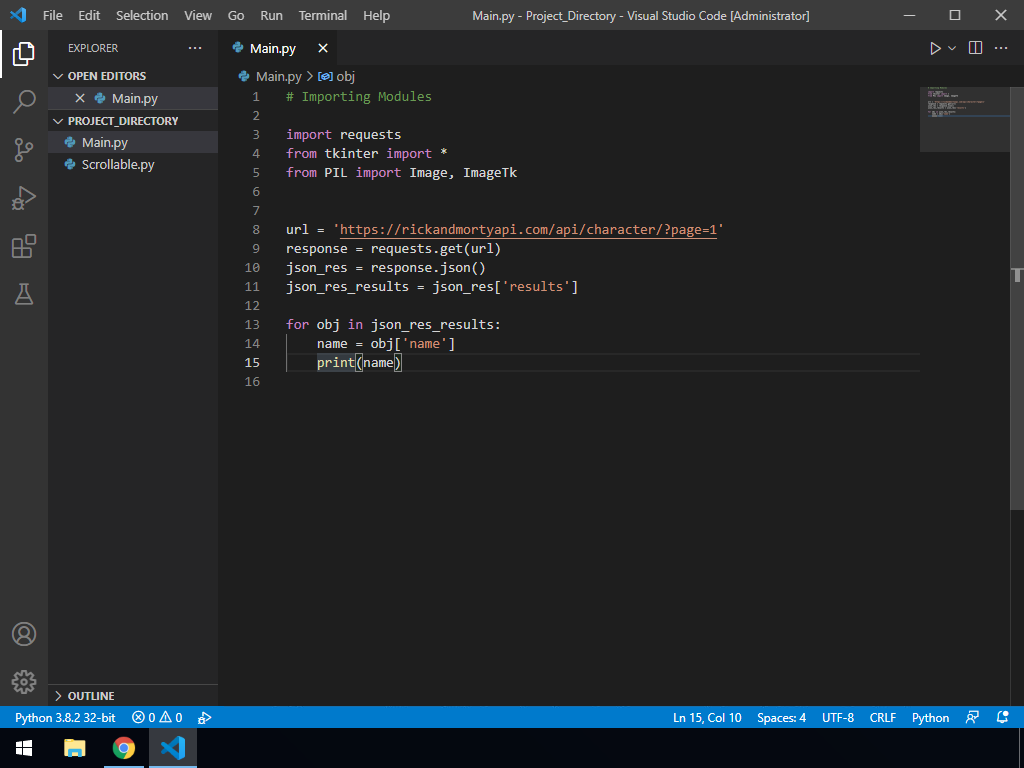Open the Extensions view
The width and height of the screenshot is (1024, 768).
24,246
